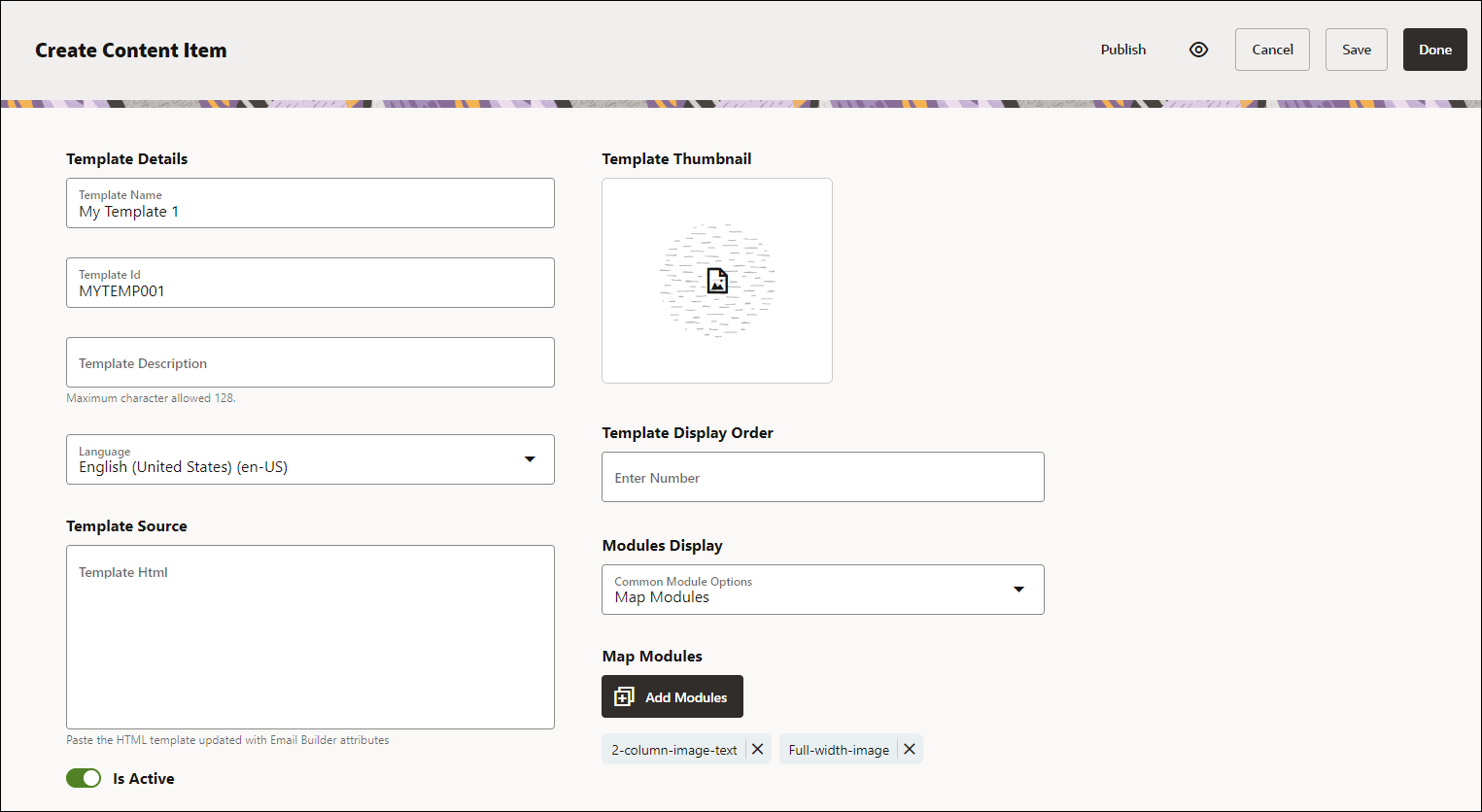Click the Add Modules plus icon

coord(624,696)
